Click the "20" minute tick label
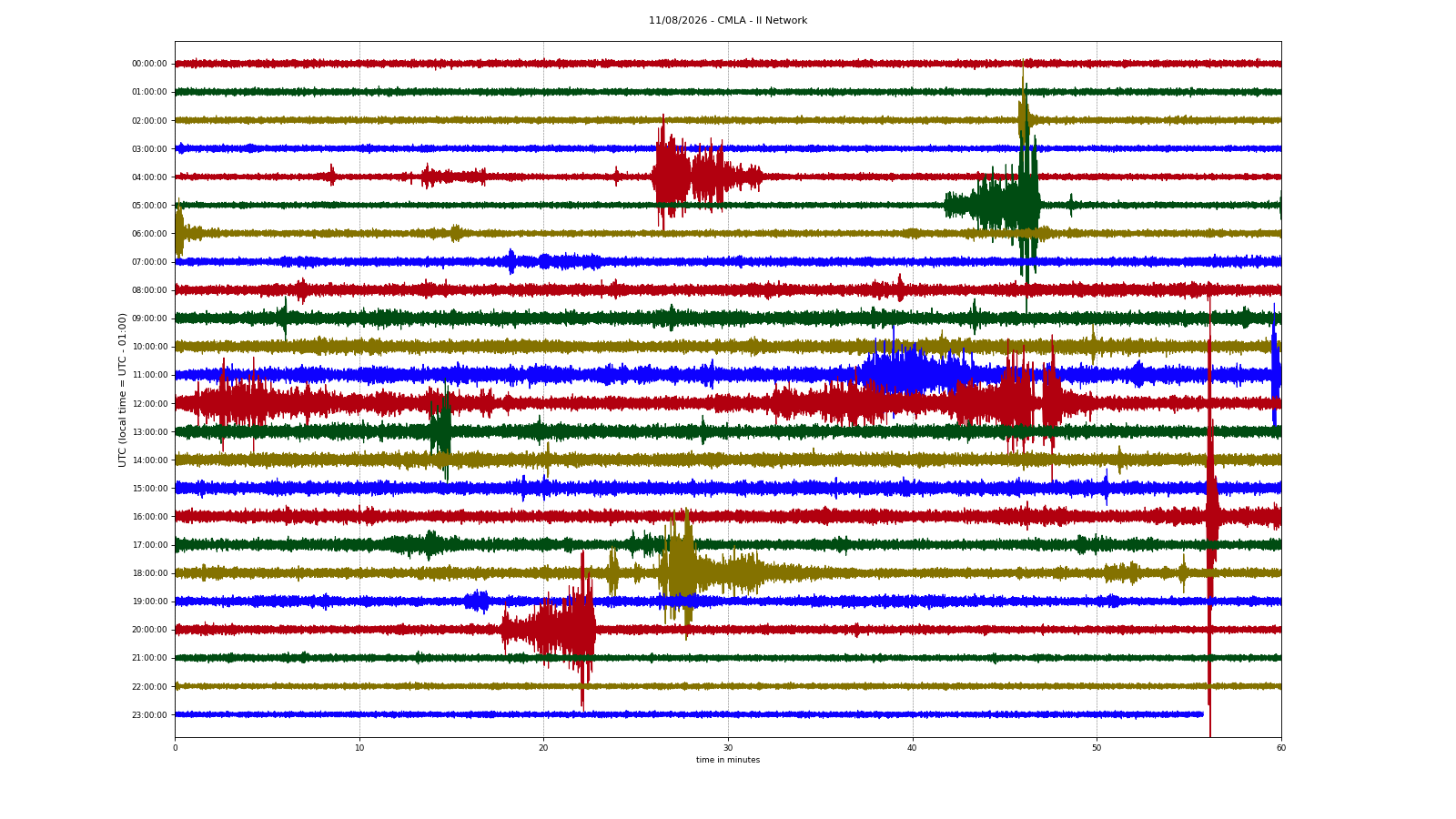 click(543, 748)
